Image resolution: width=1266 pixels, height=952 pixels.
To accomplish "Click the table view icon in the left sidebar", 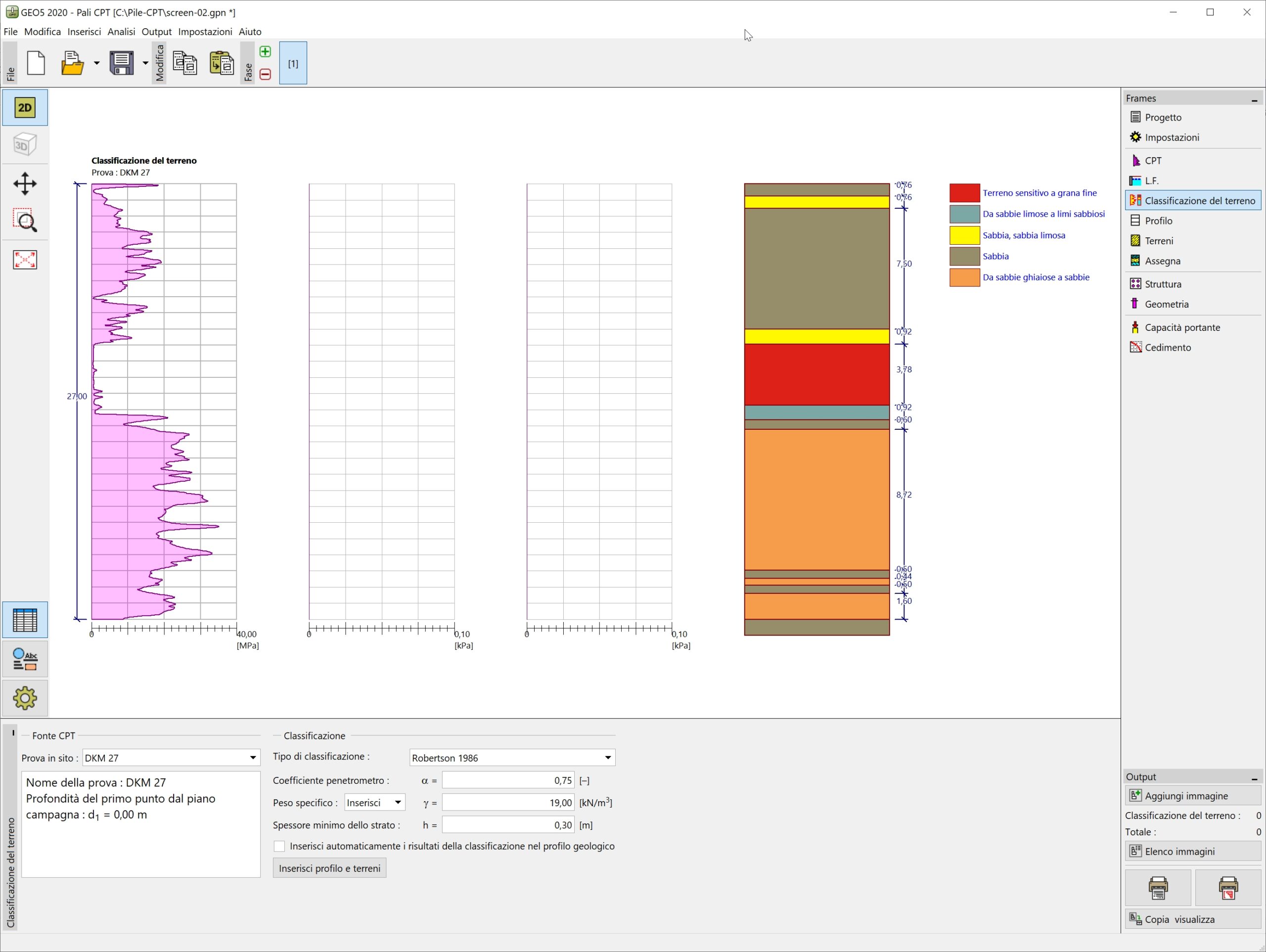I will 25,620.
